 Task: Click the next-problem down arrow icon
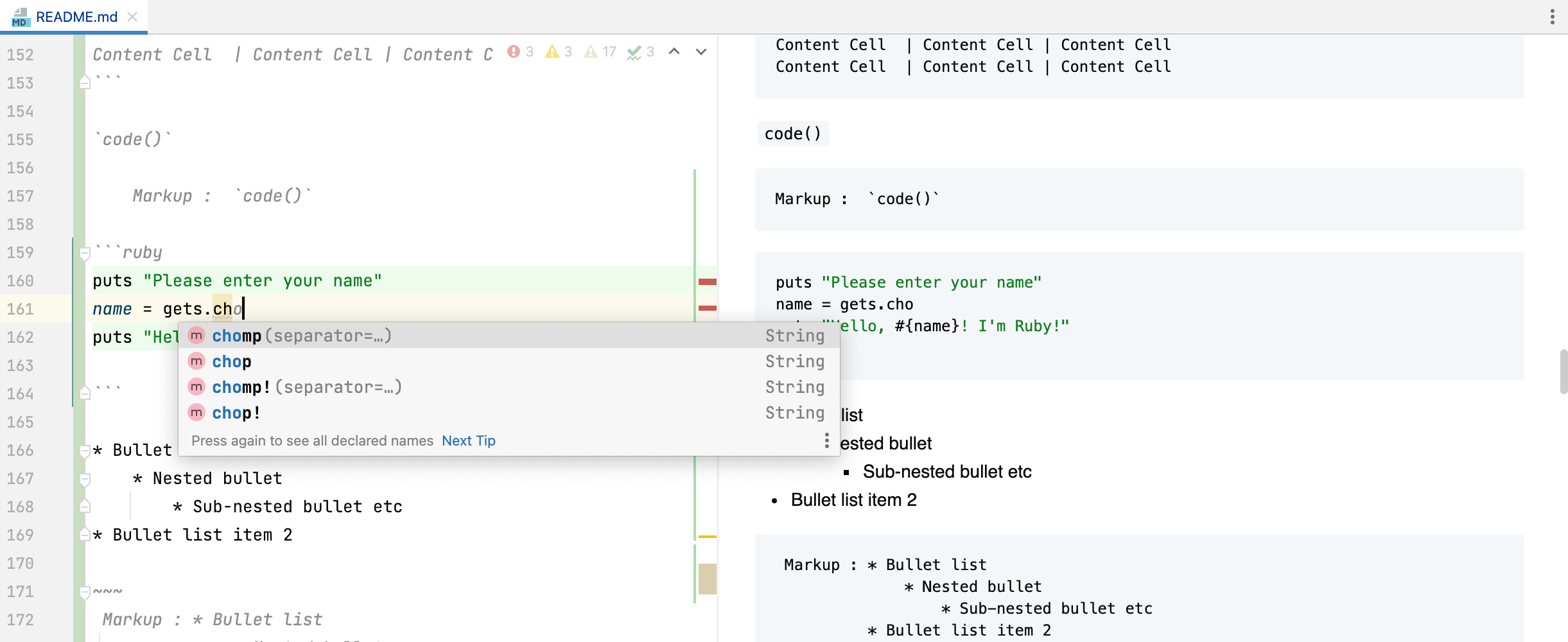click(x=699, y=52)
